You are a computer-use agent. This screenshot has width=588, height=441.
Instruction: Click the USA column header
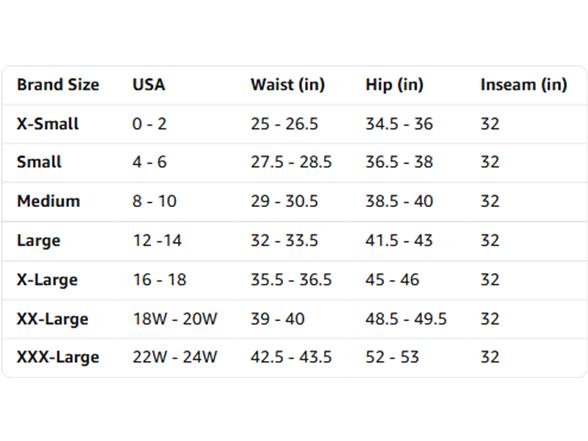(x=149, y=85)
